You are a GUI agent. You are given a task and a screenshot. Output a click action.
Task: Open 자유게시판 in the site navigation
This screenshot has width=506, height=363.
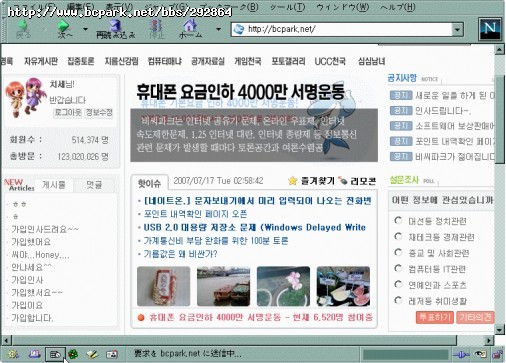41,61
